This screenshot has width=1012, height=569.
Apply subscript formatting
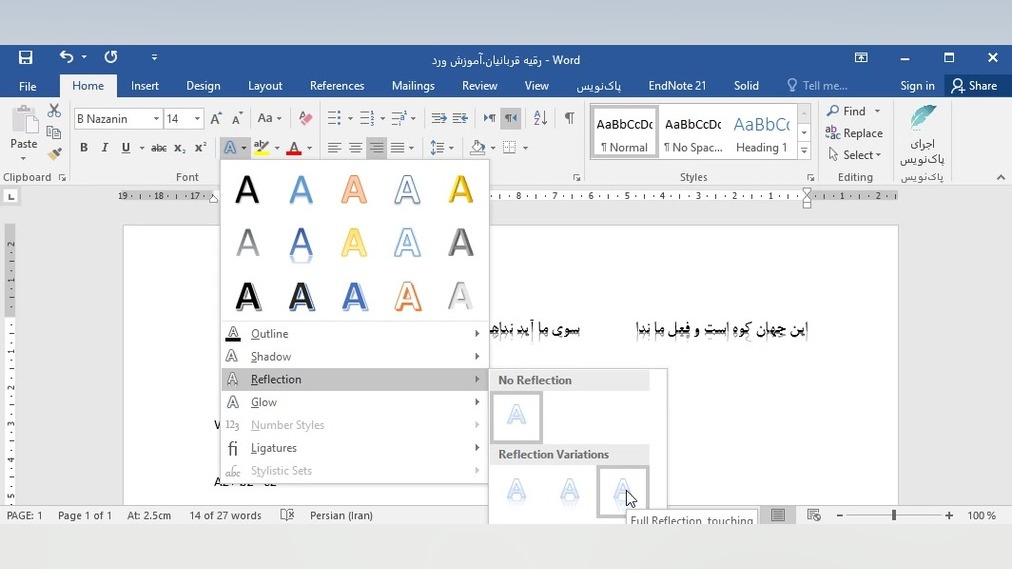click(x=180, y=148)
